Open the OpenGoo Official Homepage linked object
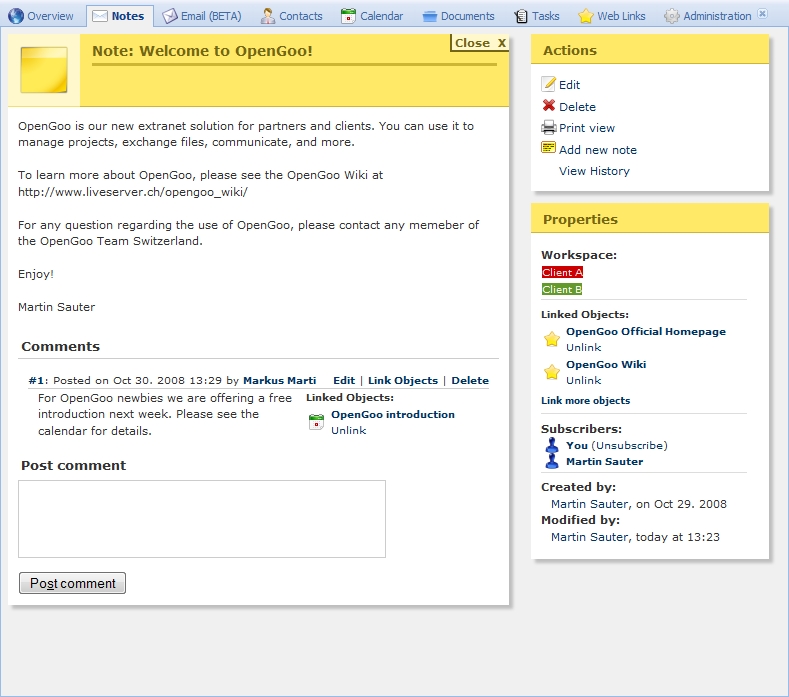This screenshot has width=789, height=697. (x=646, y=332)
